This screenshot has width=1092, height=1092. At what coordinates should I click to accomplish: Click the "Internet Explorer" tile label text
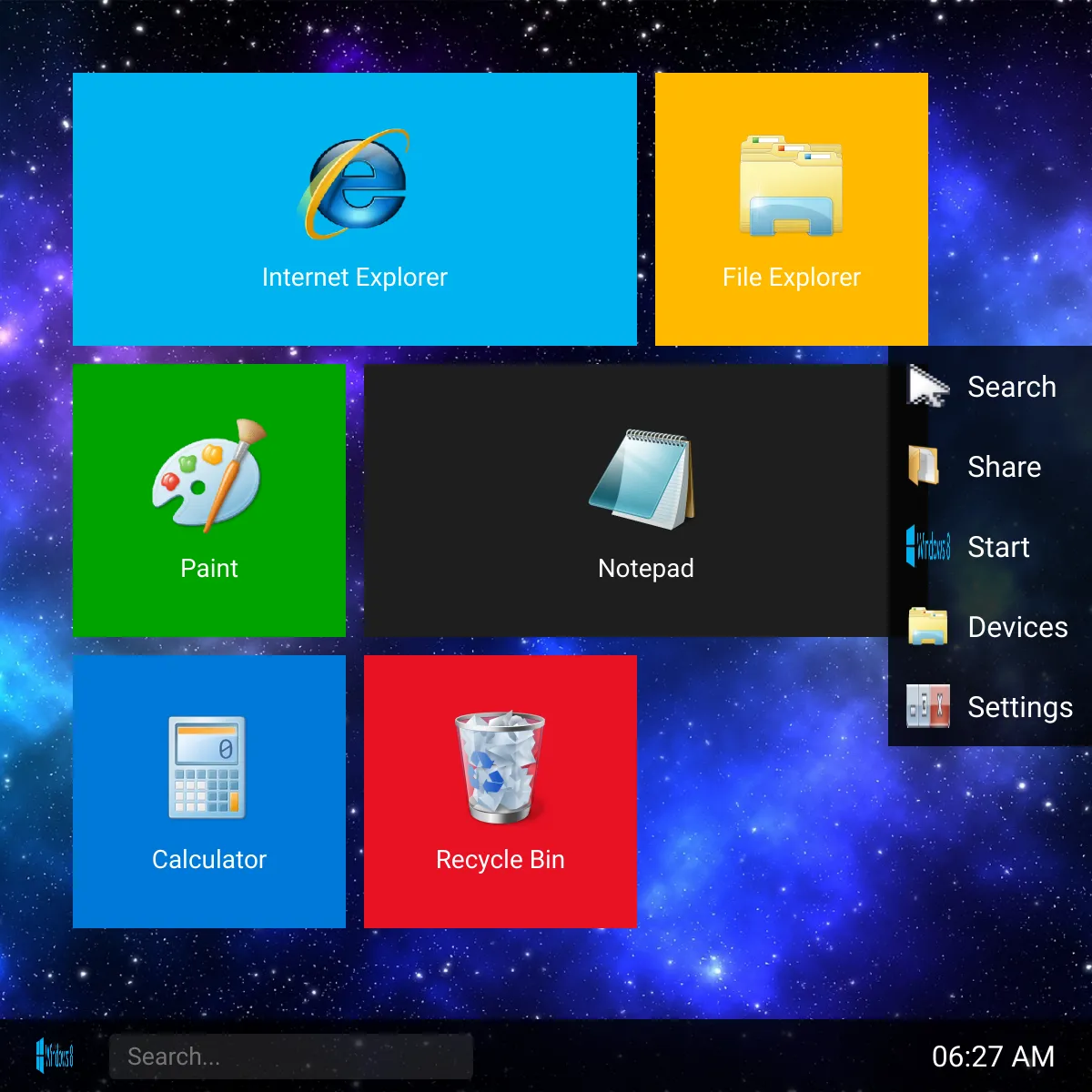point(355,278)
